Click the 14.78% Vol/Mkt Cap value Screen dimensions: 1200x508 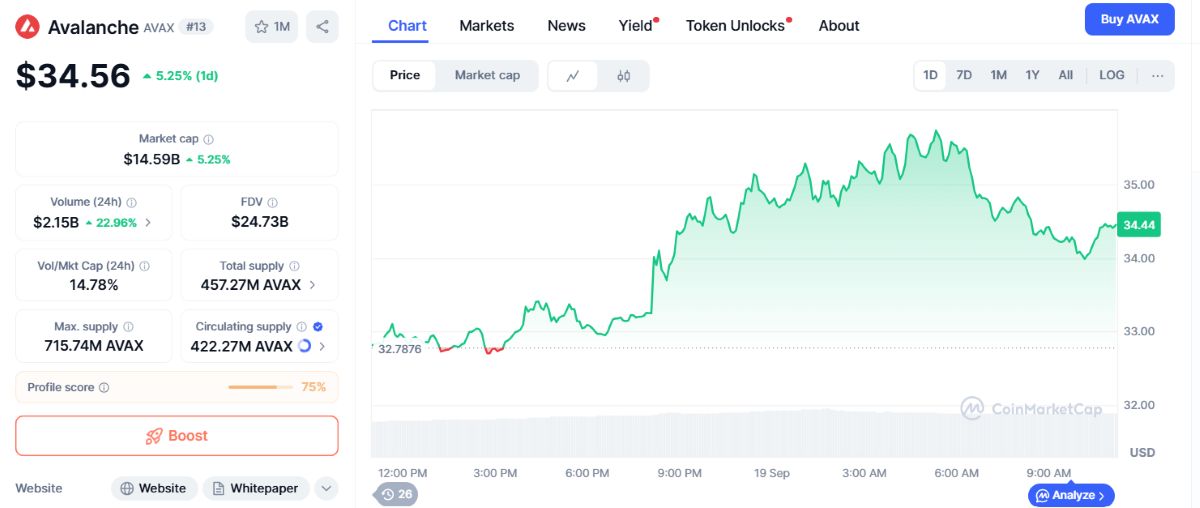click(x=94, y=285)
